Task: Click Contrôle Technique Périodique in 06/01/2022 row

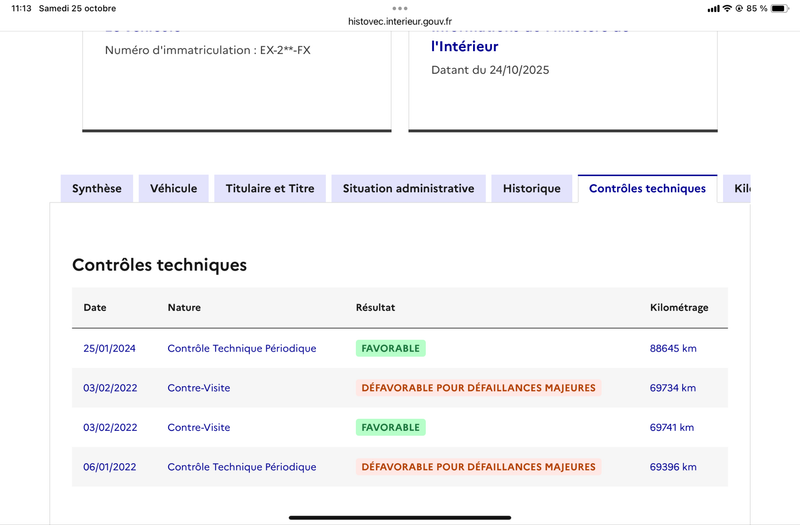Action: pos(242,467)
